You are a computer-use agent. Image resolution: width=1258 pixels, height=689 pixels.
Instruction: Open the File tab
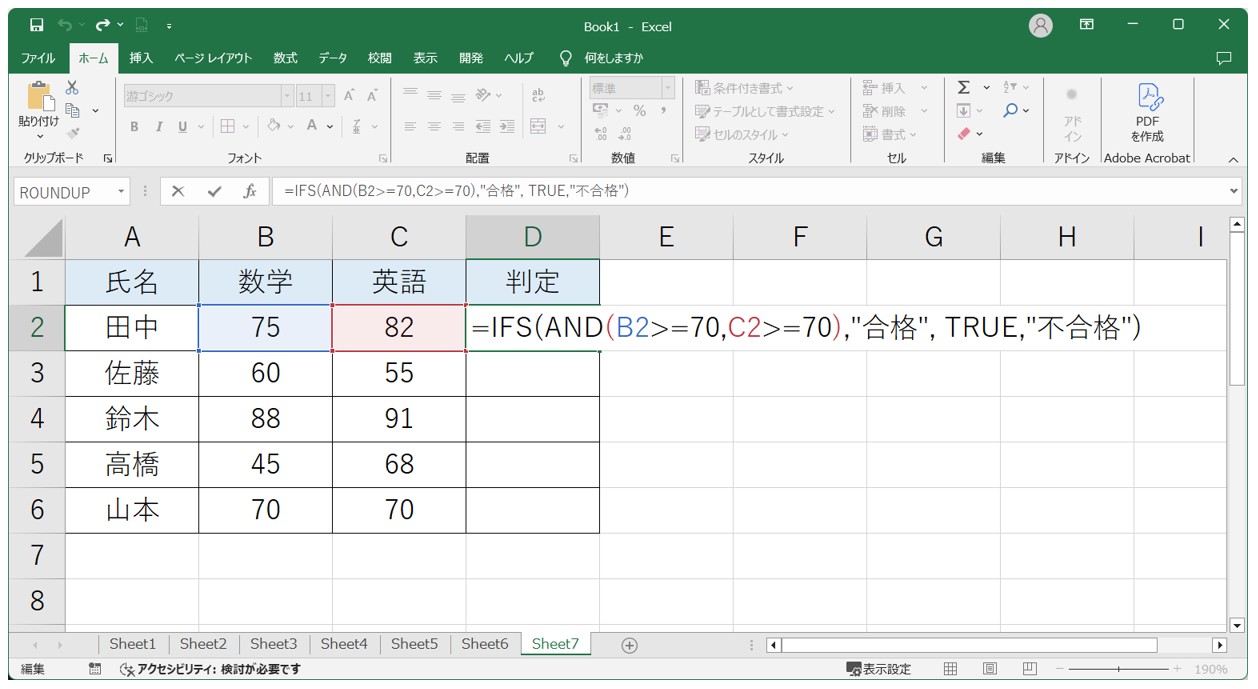point(38,58)
